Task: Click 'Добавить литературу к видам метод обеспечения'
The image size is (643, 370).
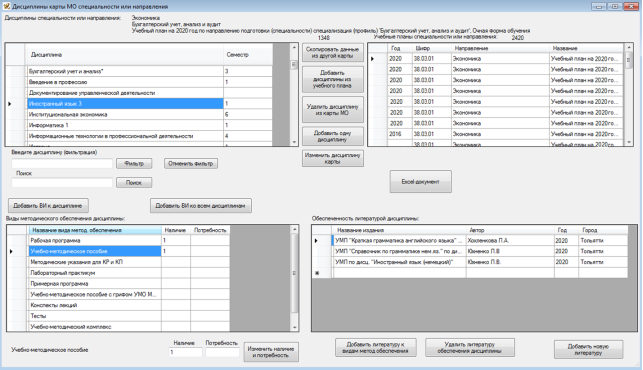Action: 376,347
